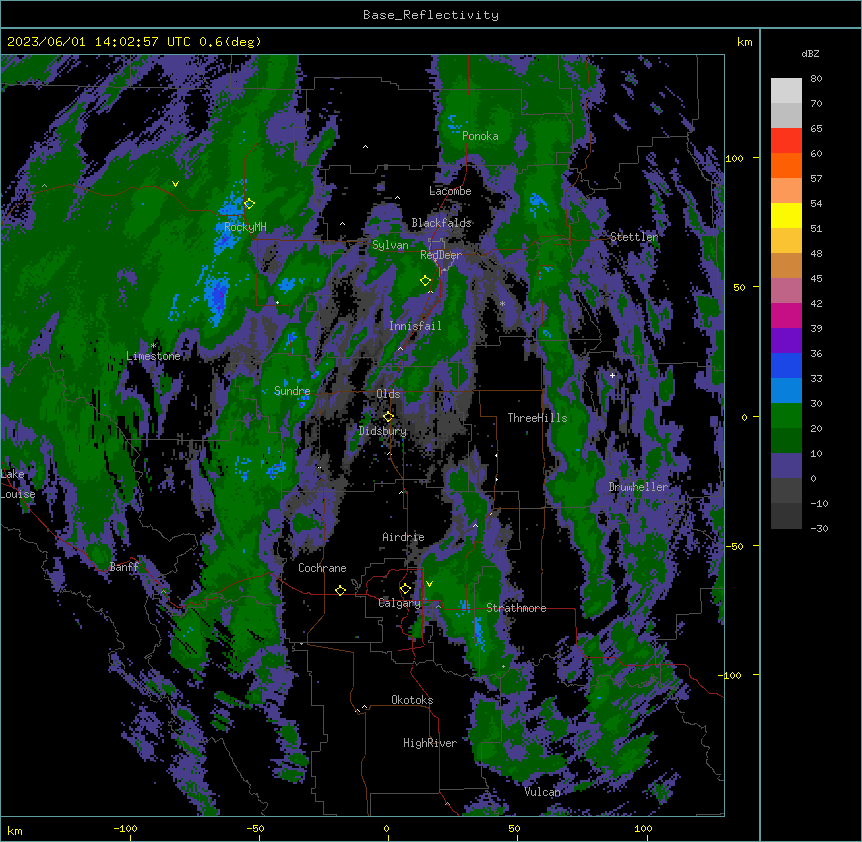Click the white 70-80 dBZ legend swatch

[786, 91]
